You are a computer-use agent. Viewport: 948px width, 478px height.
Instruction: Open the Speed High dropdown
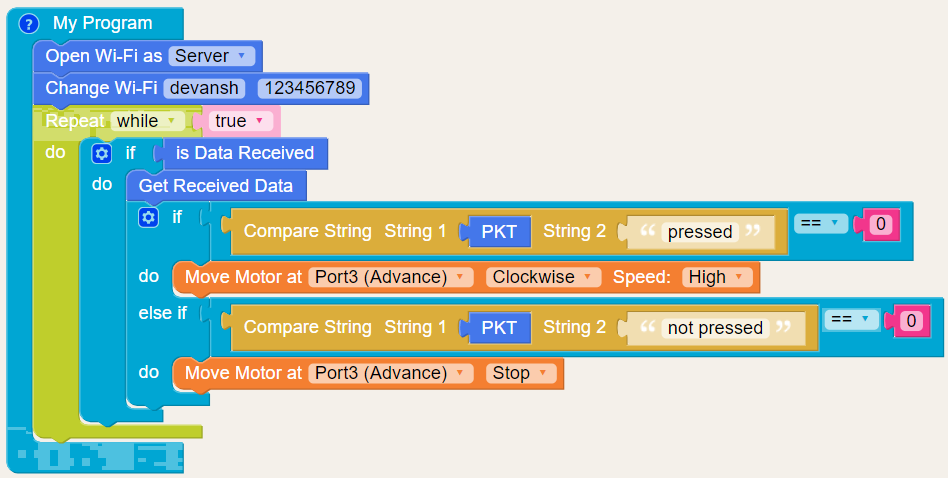tap(716, 277)
